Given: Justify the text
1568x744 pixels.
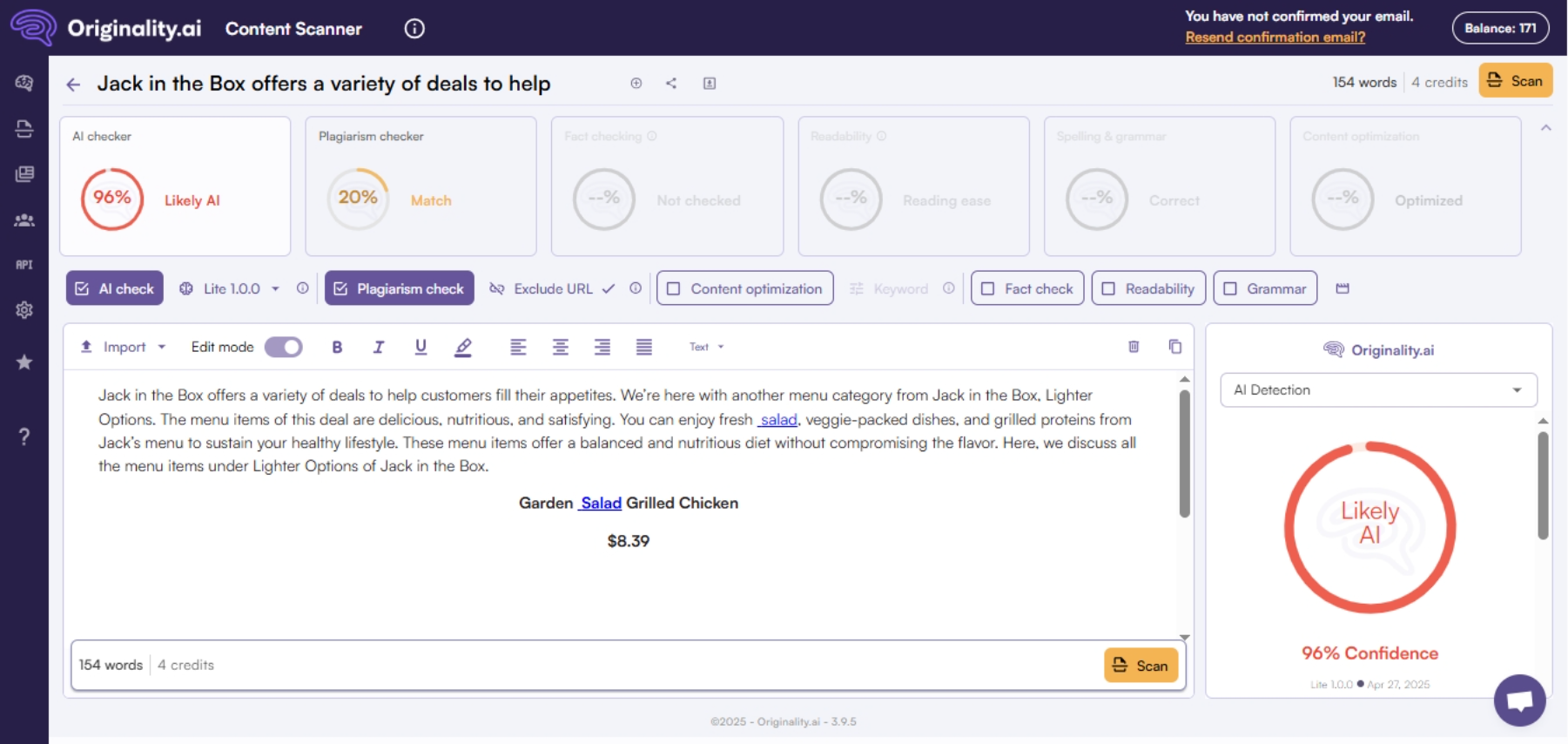Looking at the screenshot, I should (x=644, y=347).
